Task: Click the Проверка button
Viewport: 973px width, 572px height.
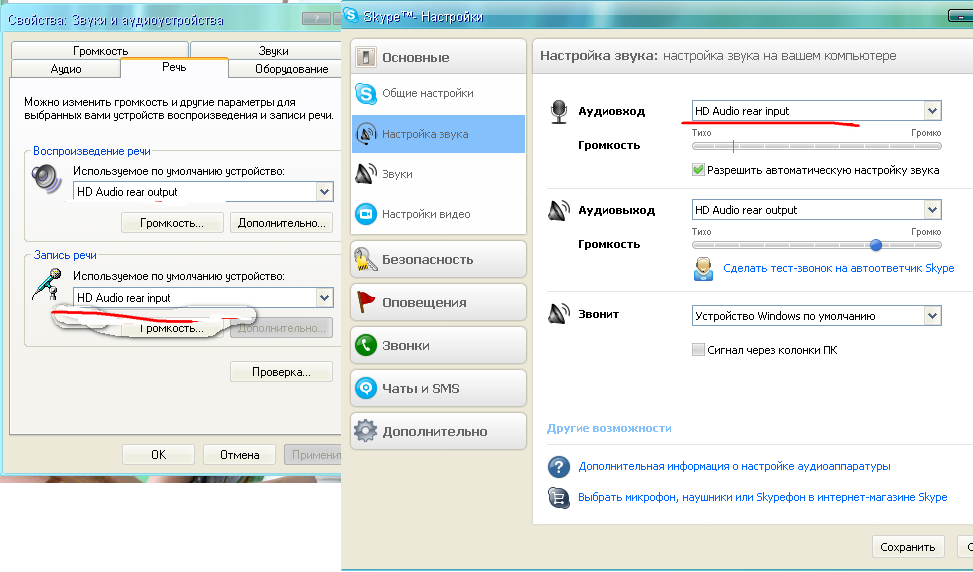Action: click(x=281, y=372)
